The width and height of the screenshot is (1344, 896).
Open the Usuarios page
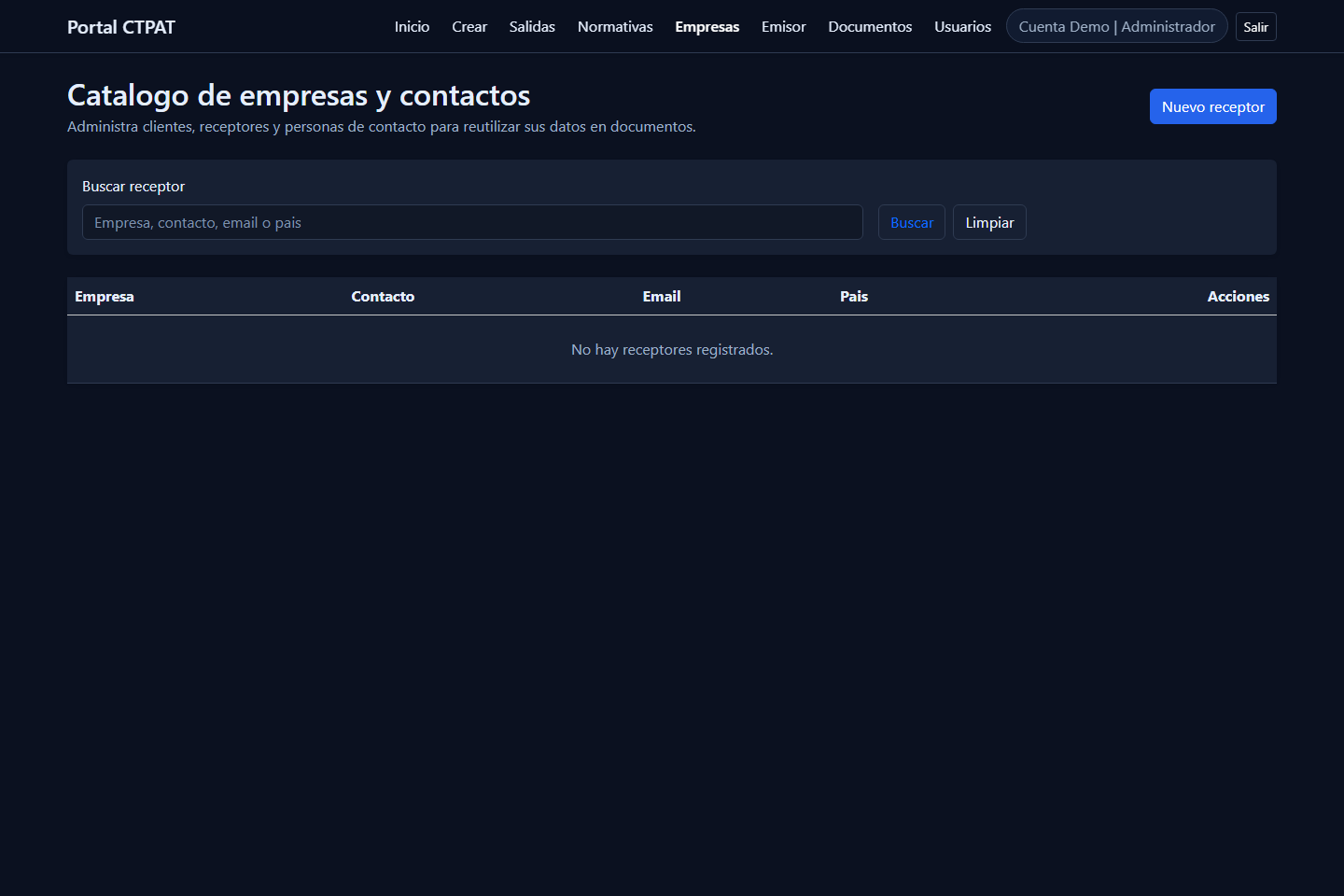point(962,27)
